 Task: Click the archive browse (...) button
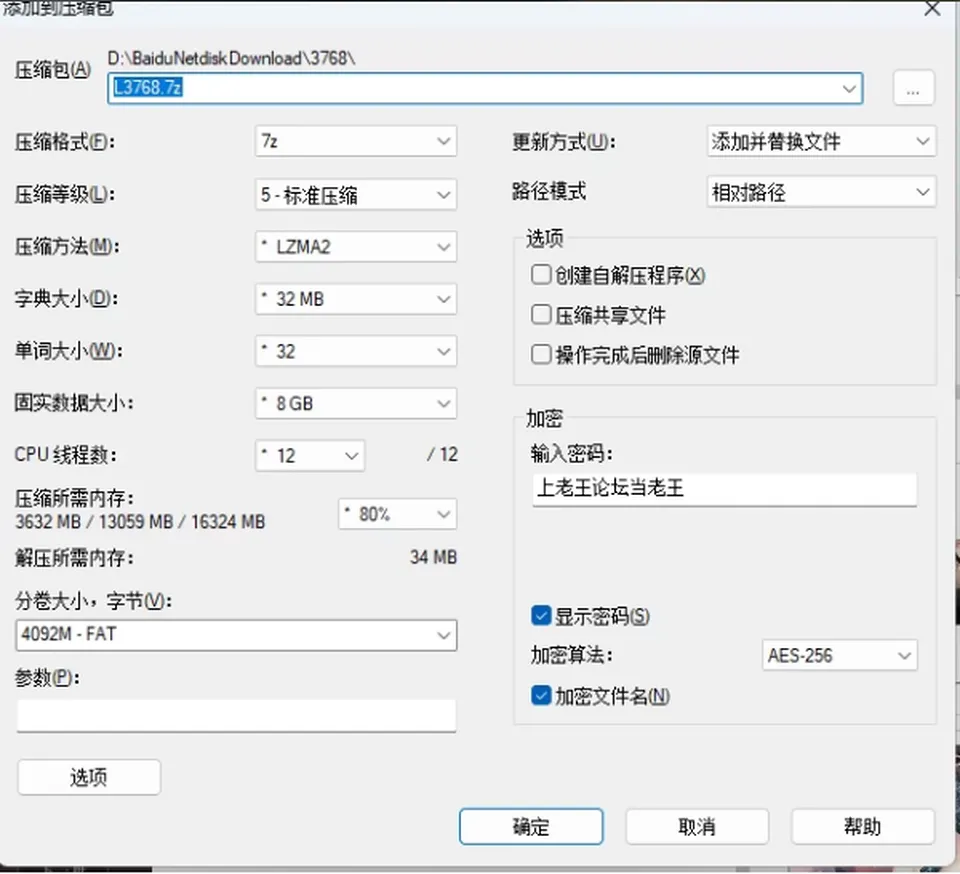coord(913,88)
